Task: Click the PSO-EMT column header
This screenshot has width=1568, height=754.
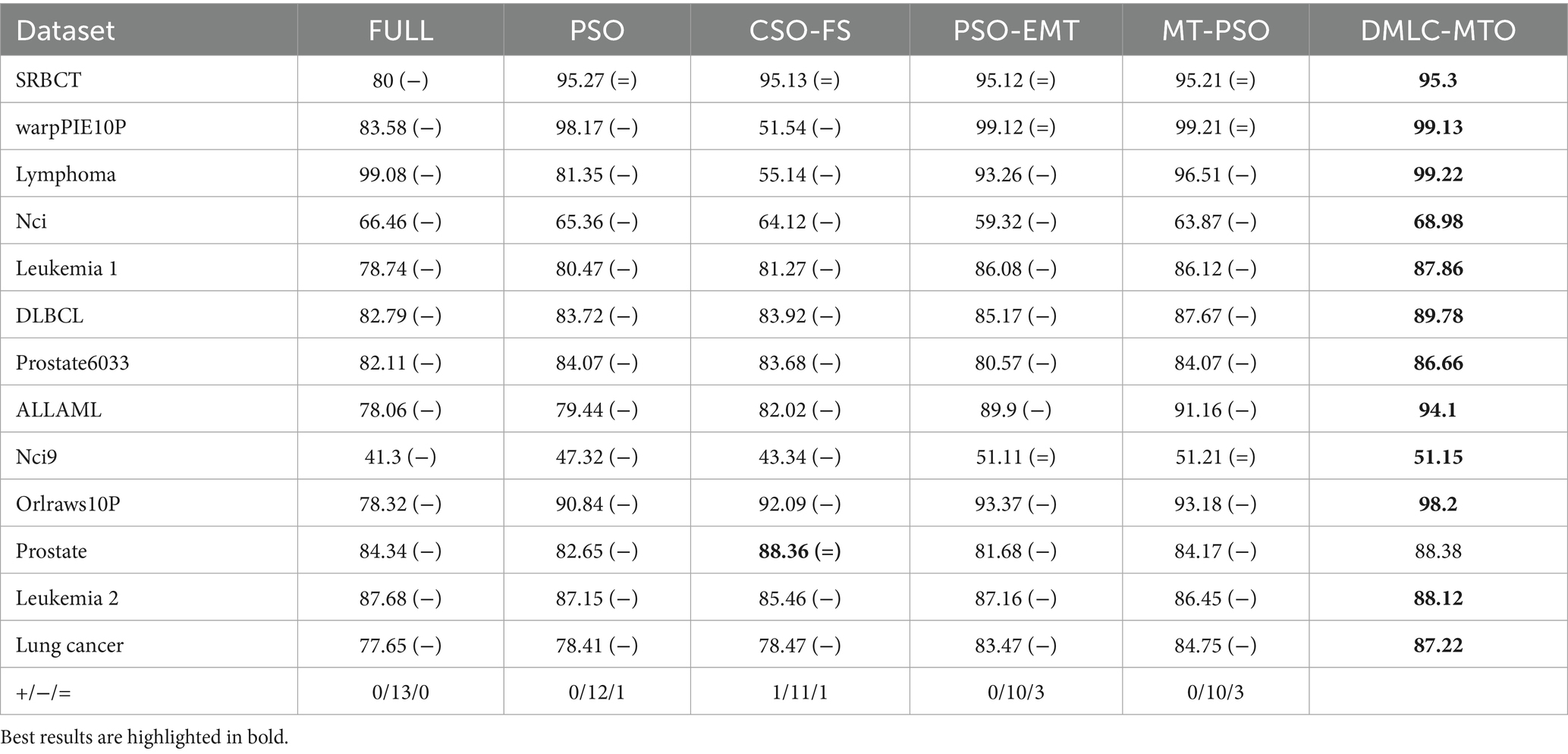Action: click(1015, 30)
